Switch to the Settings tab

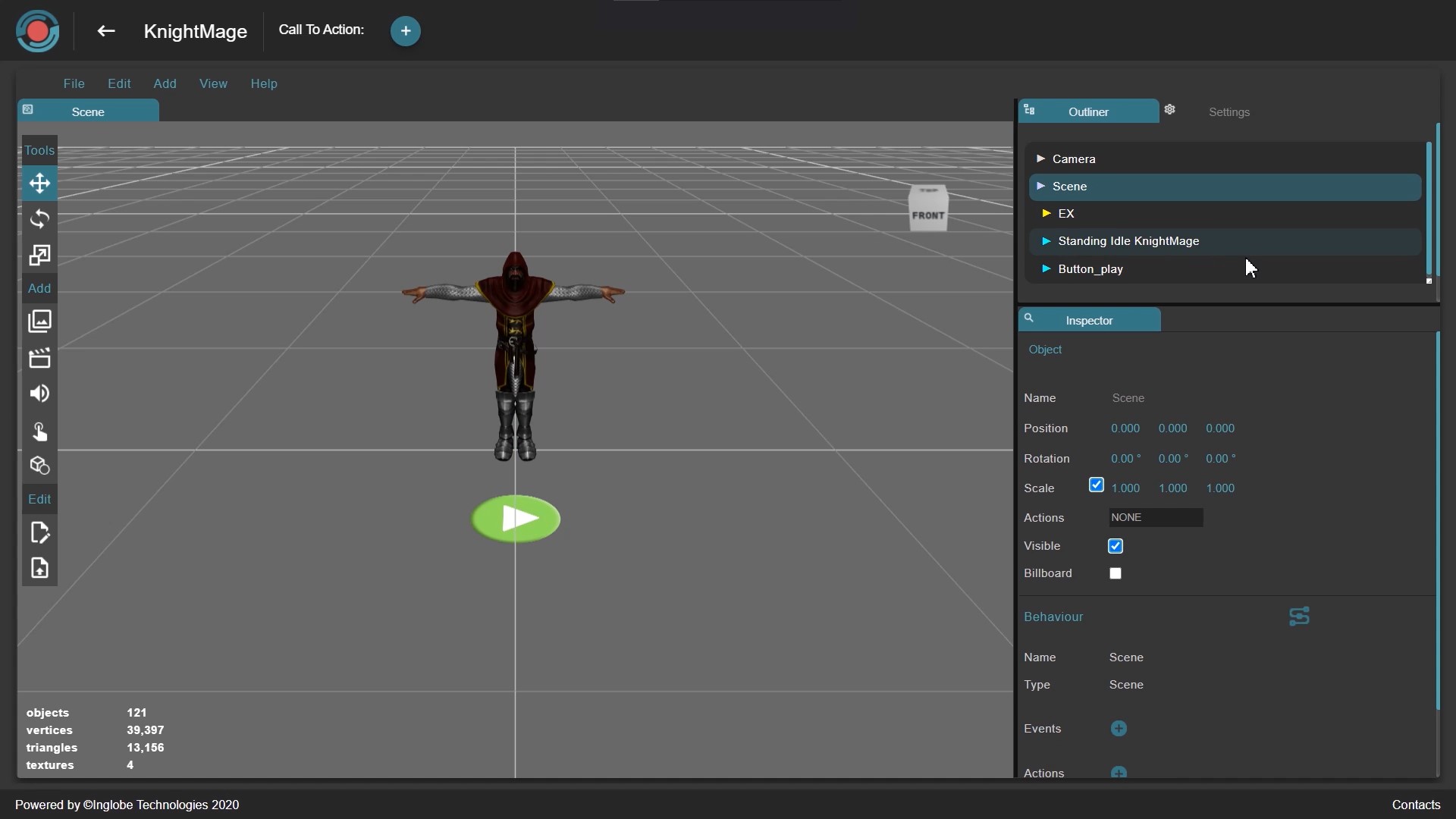1228,112
